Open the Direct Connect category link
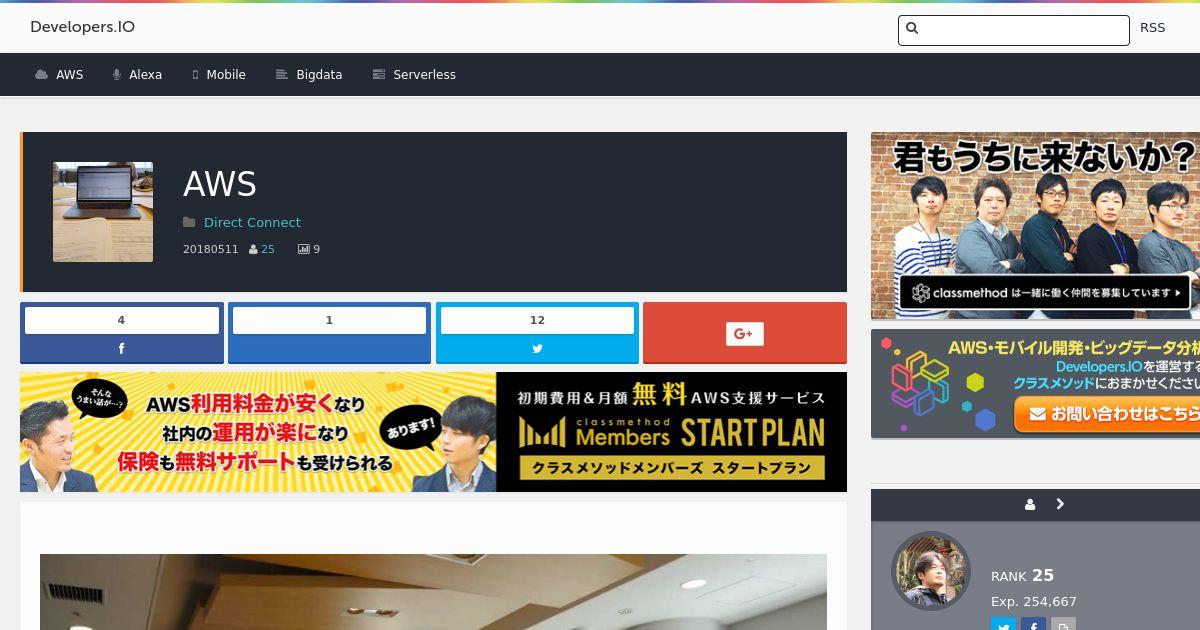The image size is (1200, 630). click(252, 223)
